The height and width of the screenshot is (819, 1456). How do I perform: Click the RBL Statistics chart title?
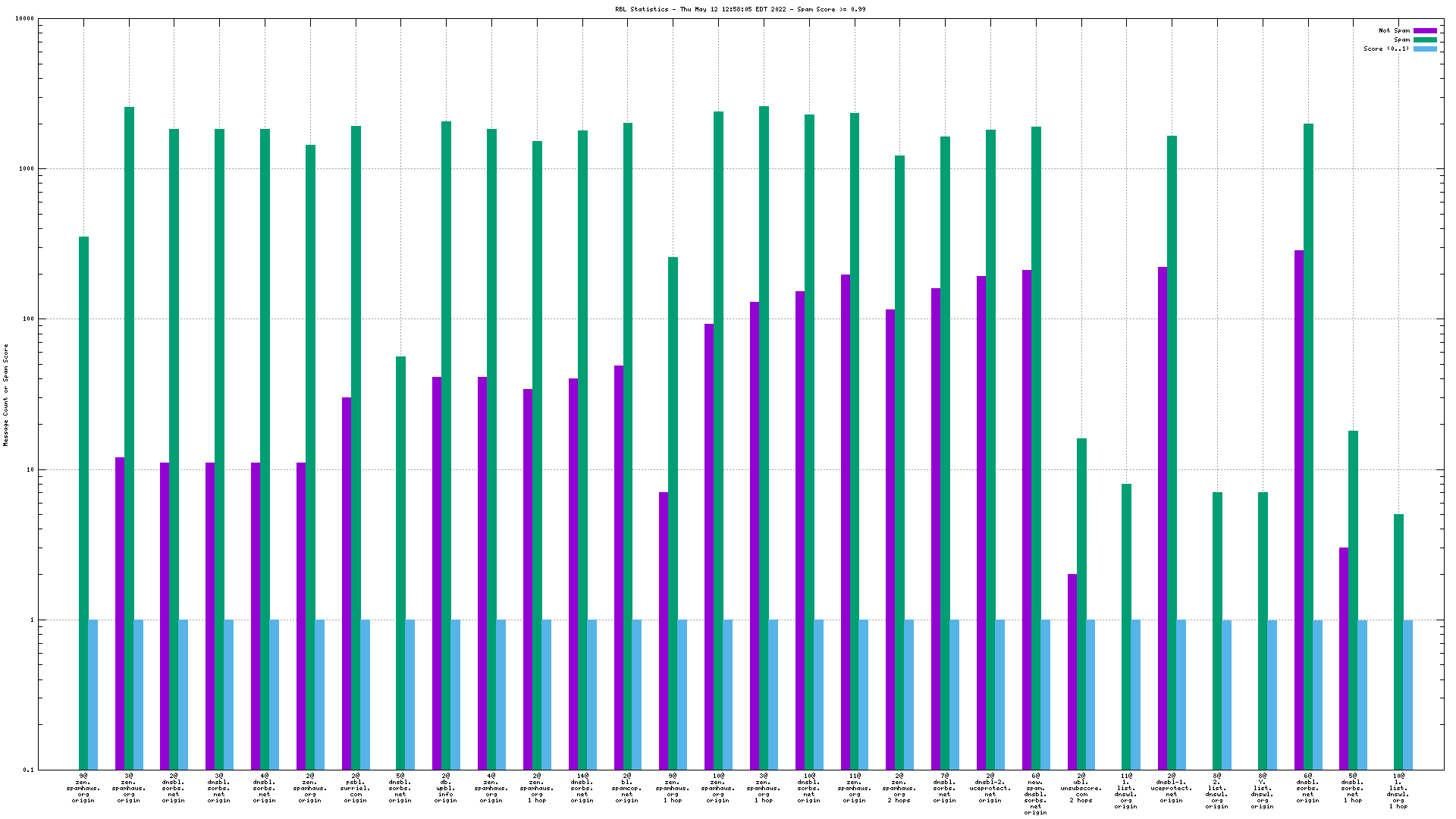(x=740, y=9)
